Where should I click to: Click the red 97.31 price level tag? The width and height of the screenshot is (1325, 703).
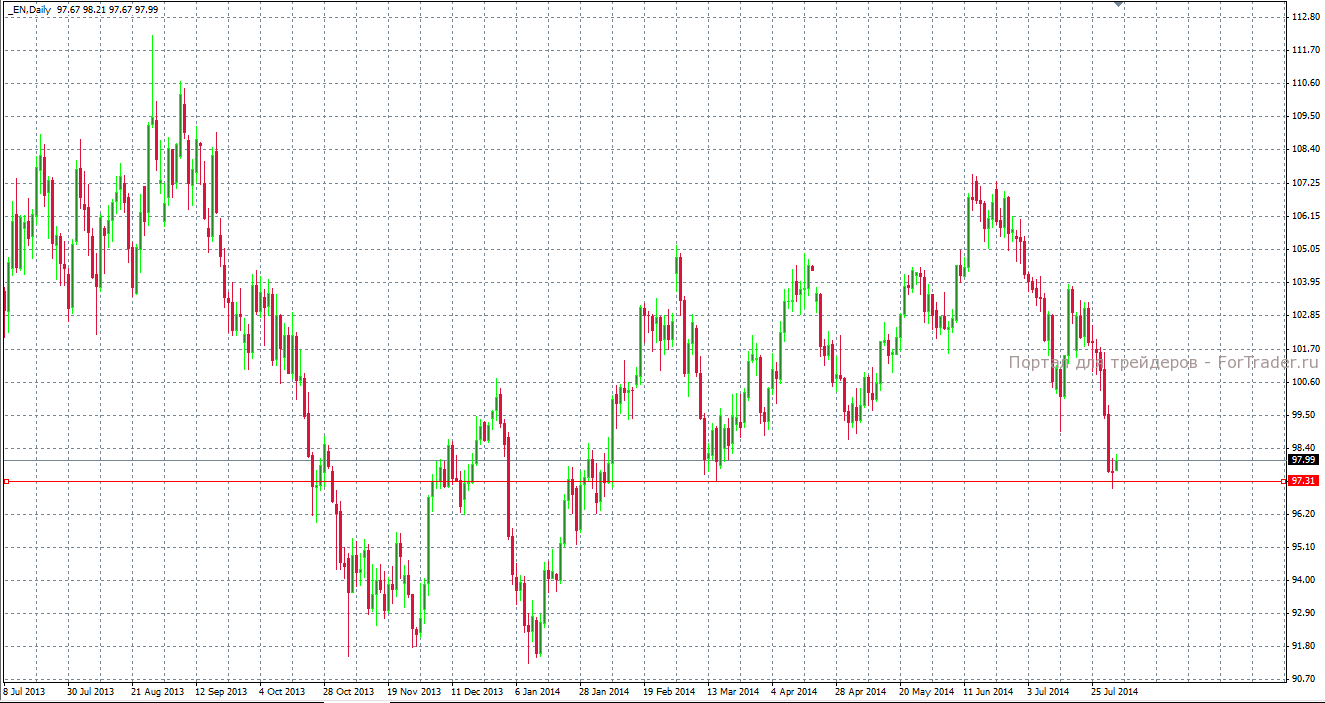click(x=1302, y=481)
